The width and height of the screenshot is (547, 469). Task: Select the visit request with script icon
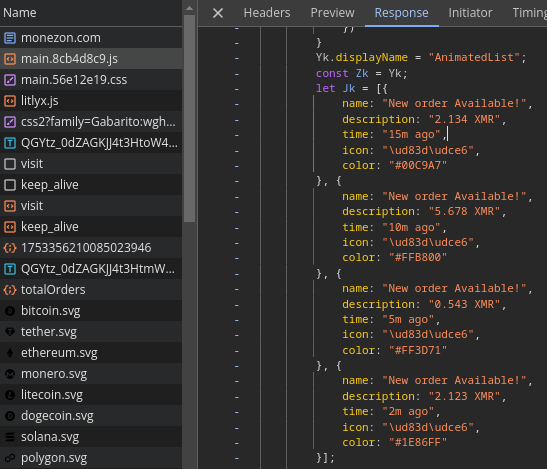tap(91, 206)
